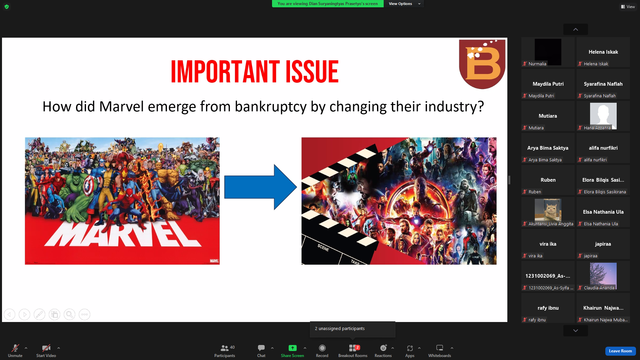Viewport: 640px width, 360px height.
Task: Click the green Share Screen button
Action: click(x=292, y=350)
